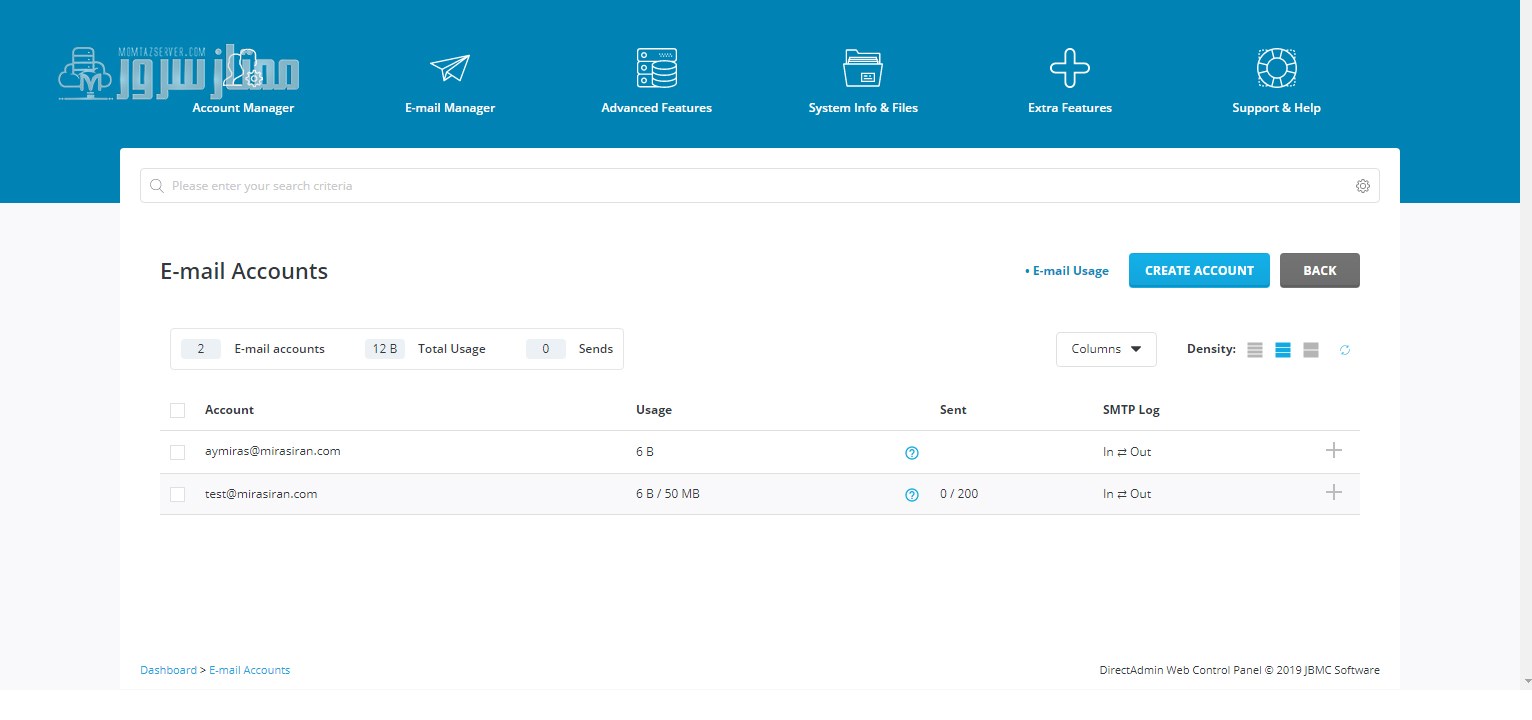Select compact density icon
This screenshot has width=1532, height=720.
1255,350
